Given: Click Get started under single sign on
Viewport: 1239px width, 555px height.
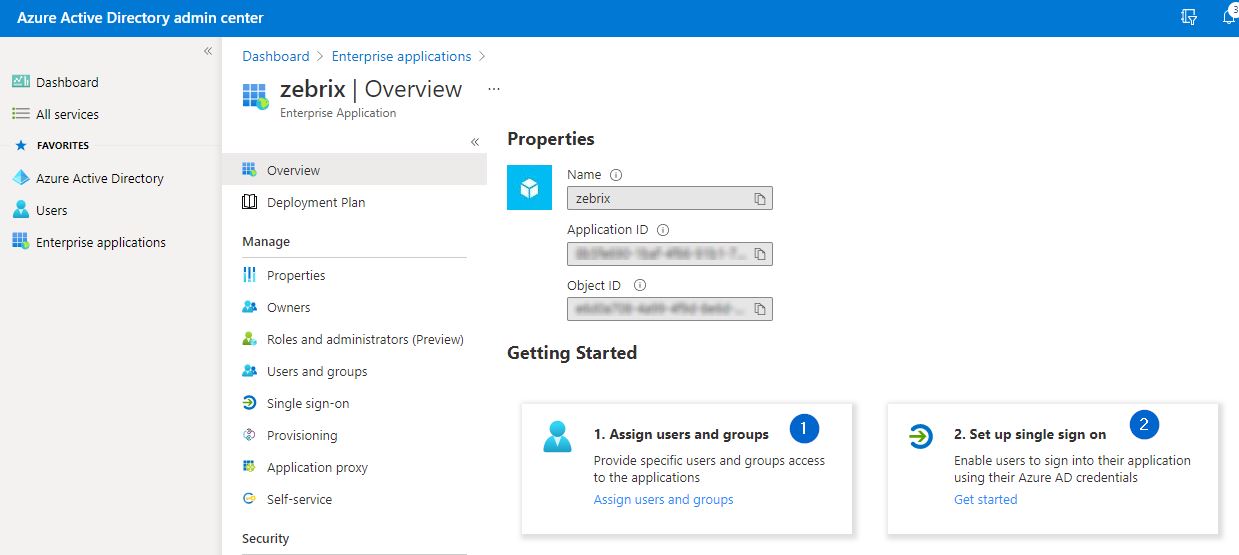Looking at the screenshot, I should pos(985,499).
